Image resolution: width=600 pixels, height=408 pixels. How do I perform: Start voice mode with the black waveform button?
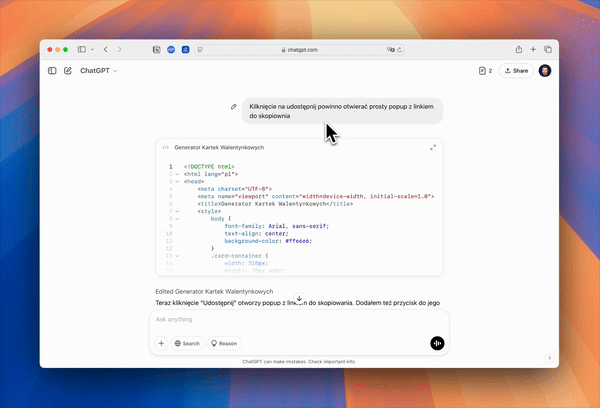point(437,343)
